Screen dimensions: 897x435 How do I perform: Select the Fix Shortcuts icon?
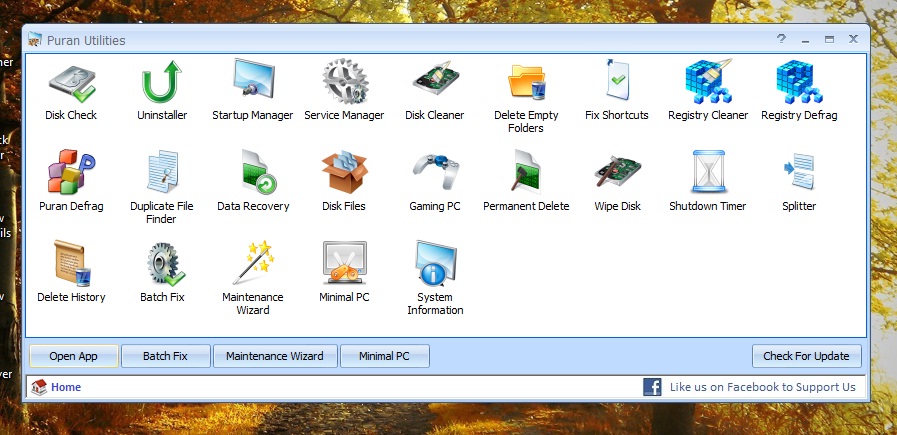pos(617,82)
